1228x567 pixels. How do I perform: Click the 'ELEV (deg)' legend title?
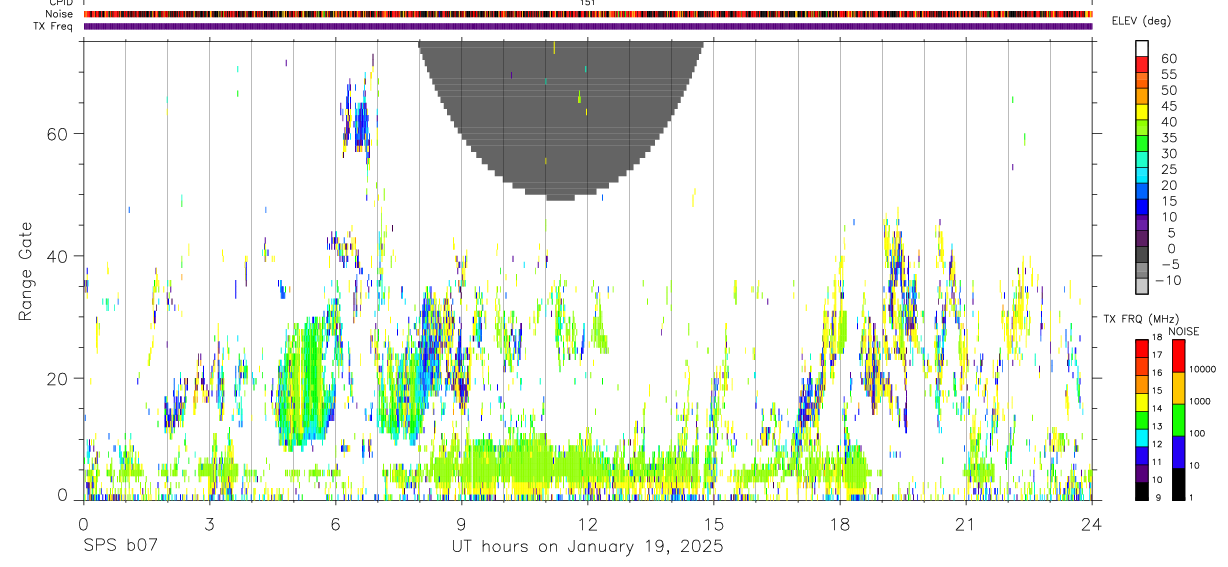(x=1140, y=21)
